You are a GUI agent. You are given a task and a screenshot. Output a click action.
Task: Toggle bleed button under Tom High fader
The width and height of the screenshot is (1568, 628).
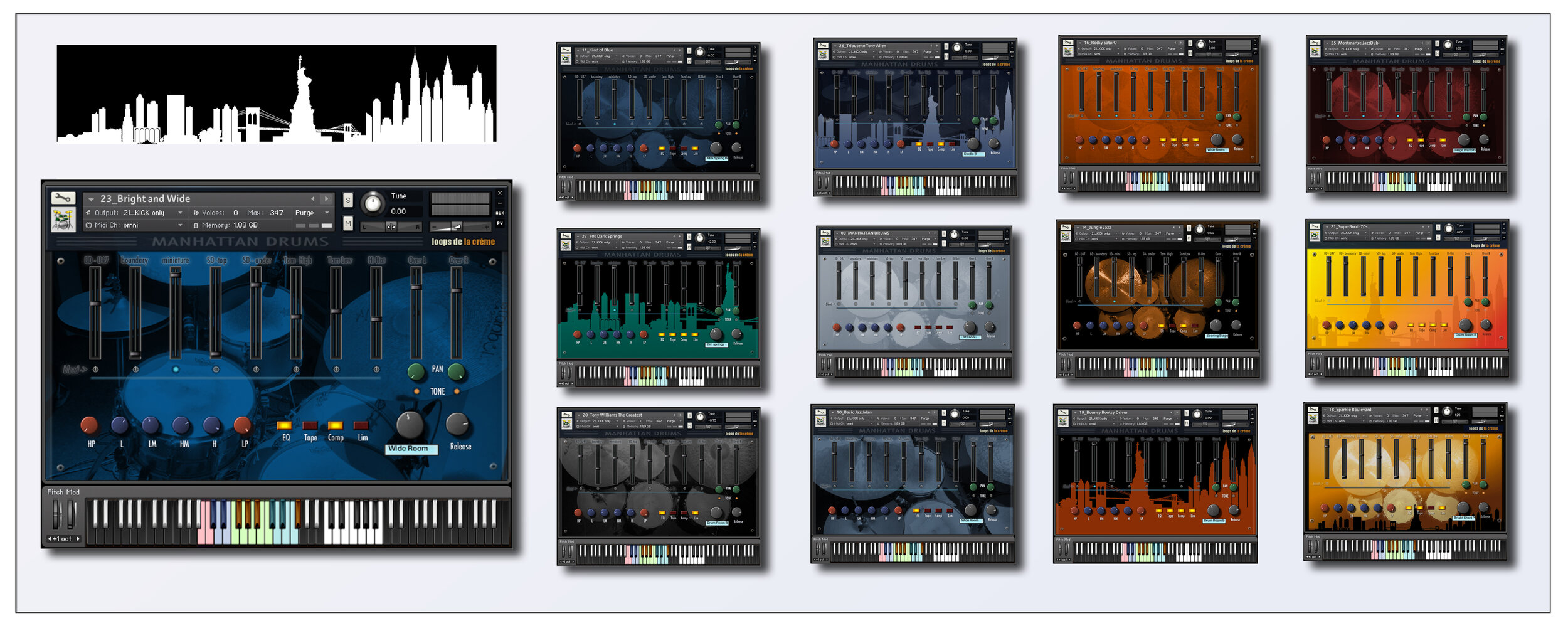[x=296, y=370]
